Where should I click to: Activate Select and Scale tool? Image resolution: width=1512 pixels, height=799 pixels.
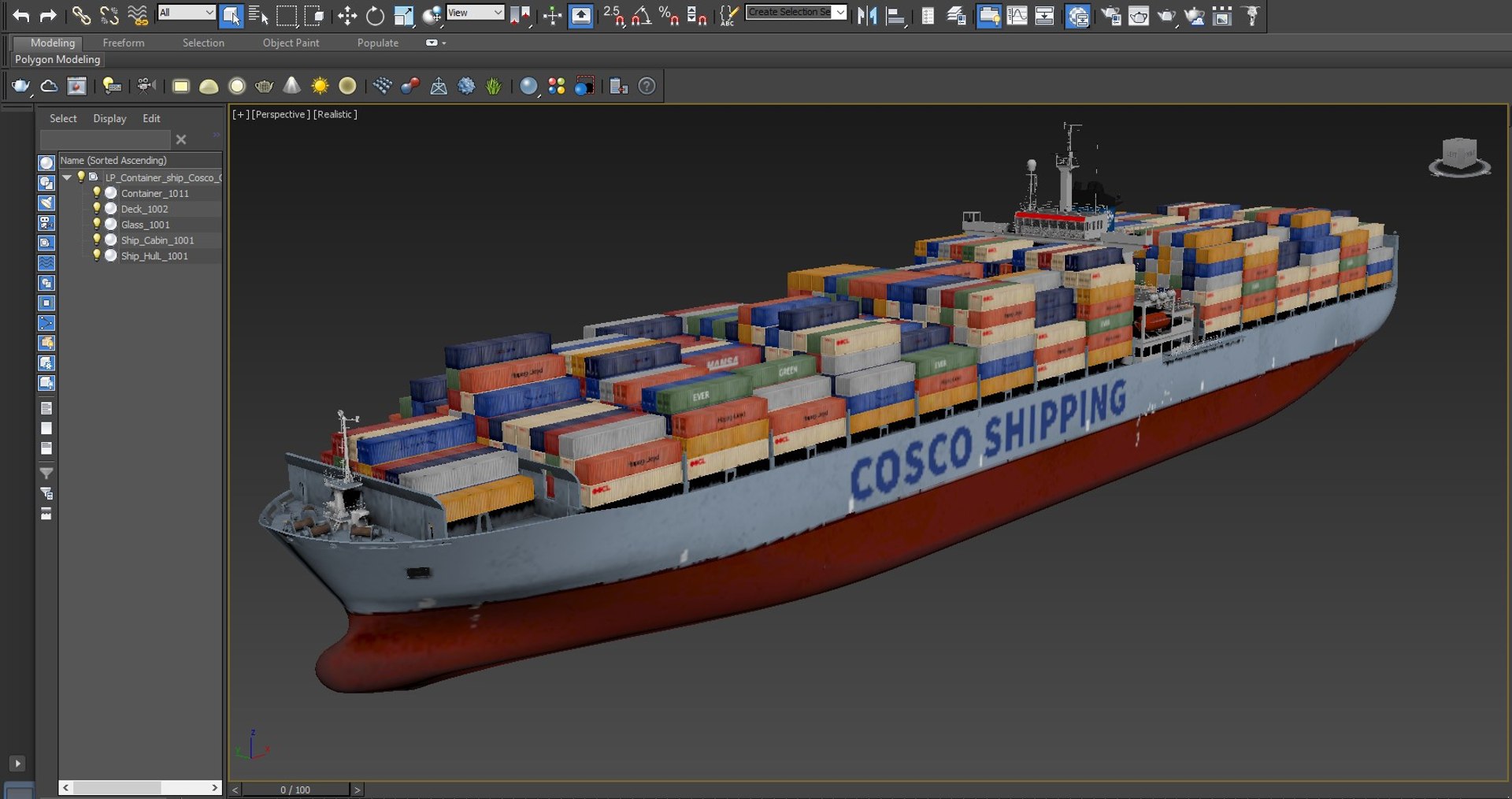[404, 15]
